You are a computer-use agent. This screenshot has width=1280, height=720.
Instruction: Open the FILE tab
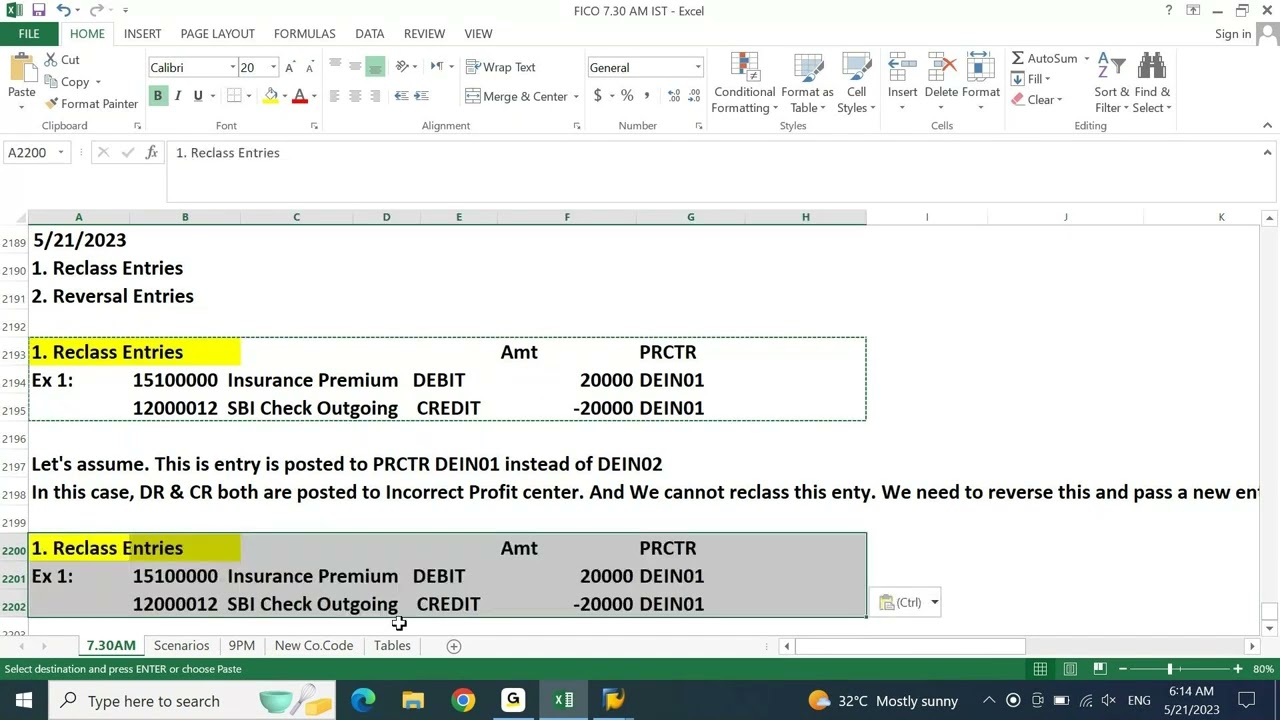tap(29, 34)
